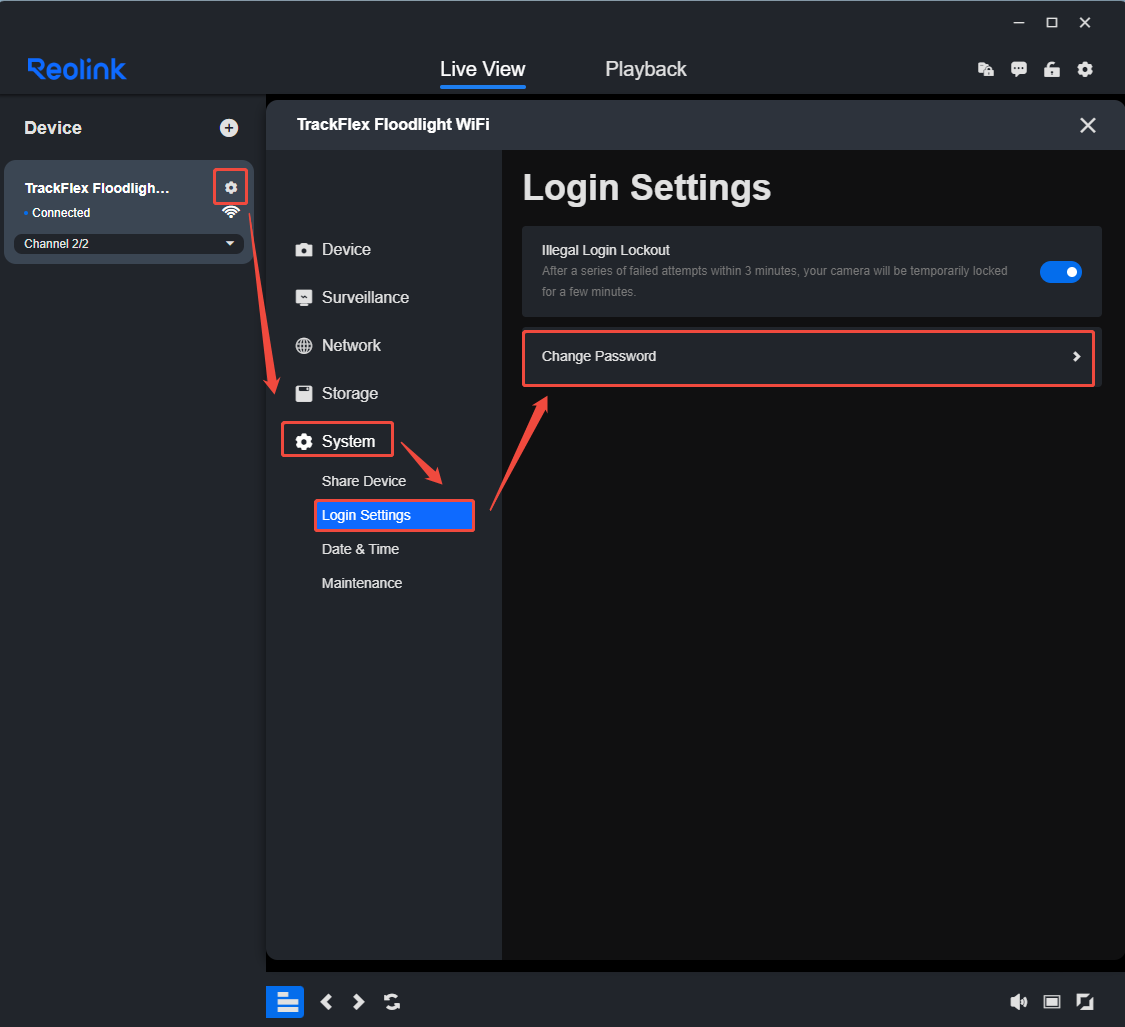
Task: Click the Login Settings page heading
Action: point(646,188)
